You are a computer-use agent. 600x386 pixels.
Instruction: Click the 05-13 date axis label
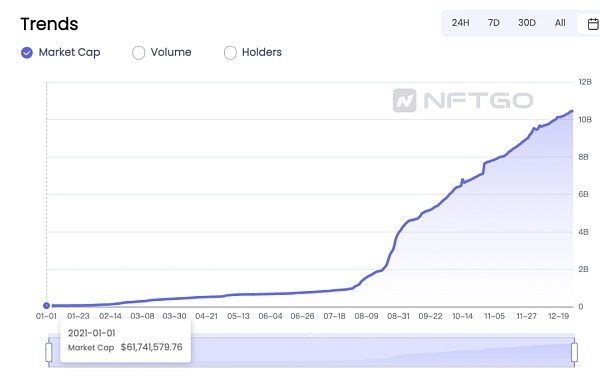coord(238,316)
